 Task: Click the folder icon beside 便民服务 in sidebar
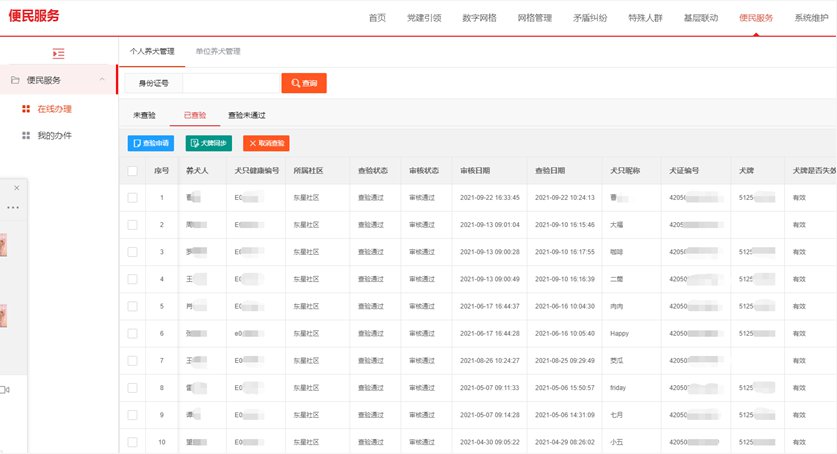[x=15, y=80]
